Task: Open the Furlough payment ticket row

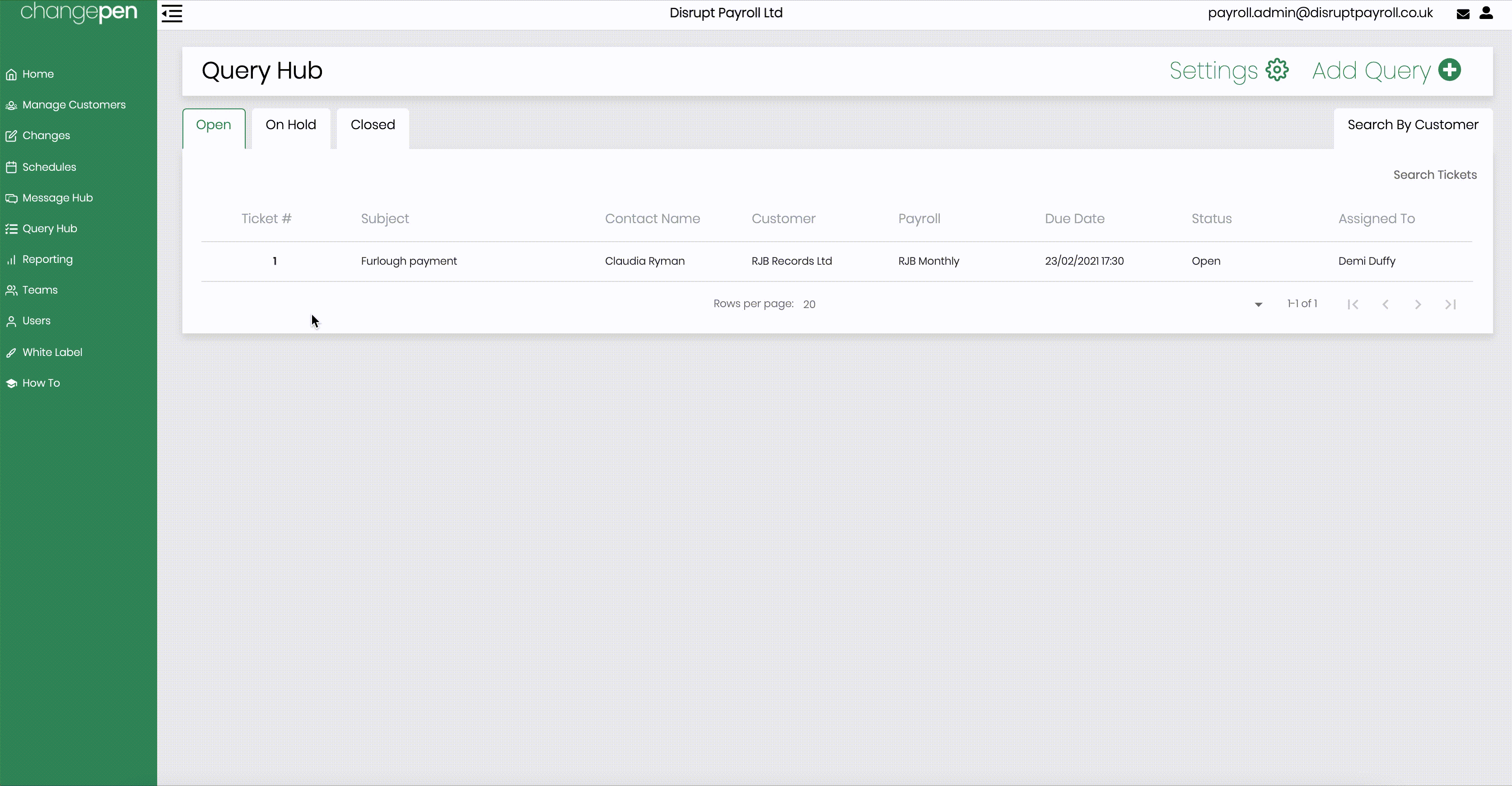Action: coord(409,261)
